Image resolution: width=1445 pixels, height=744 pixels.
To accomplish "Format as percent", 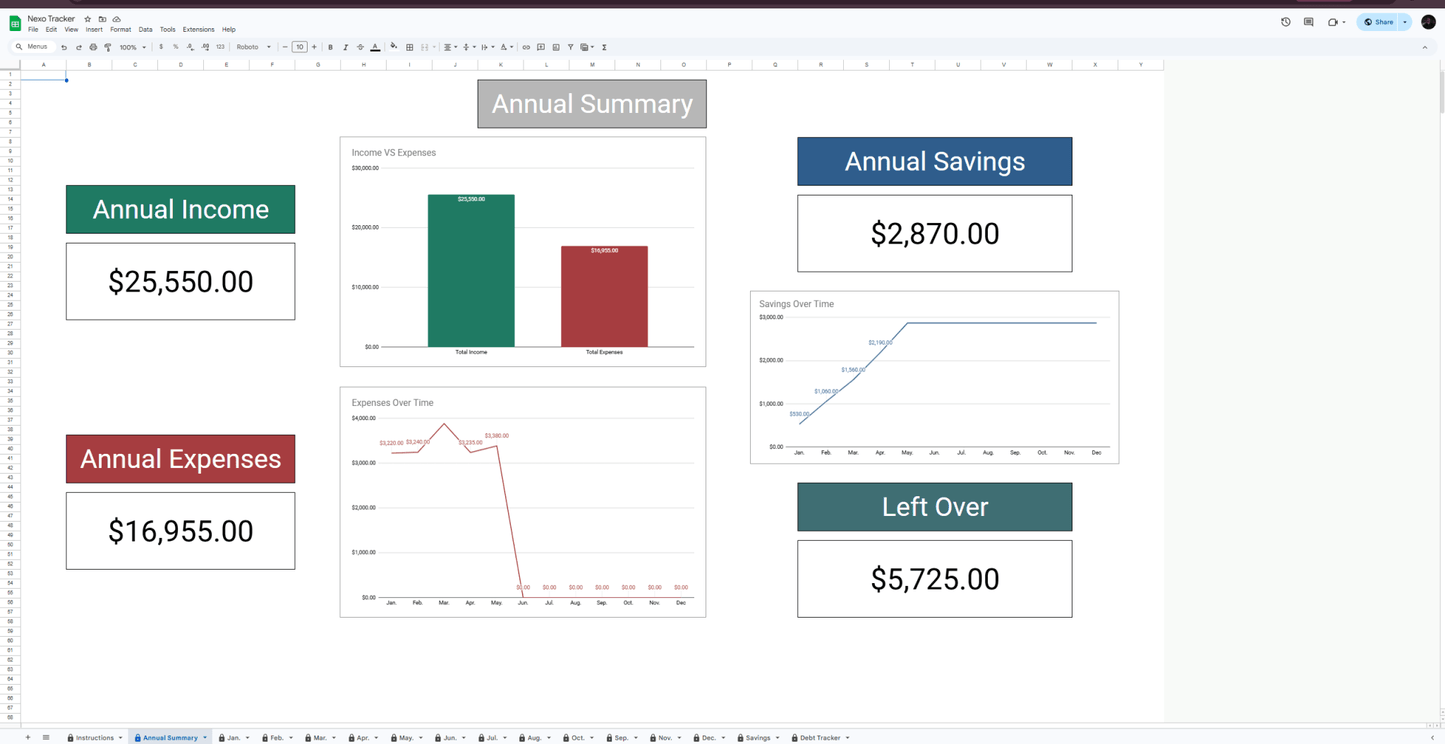I will 176,47.
